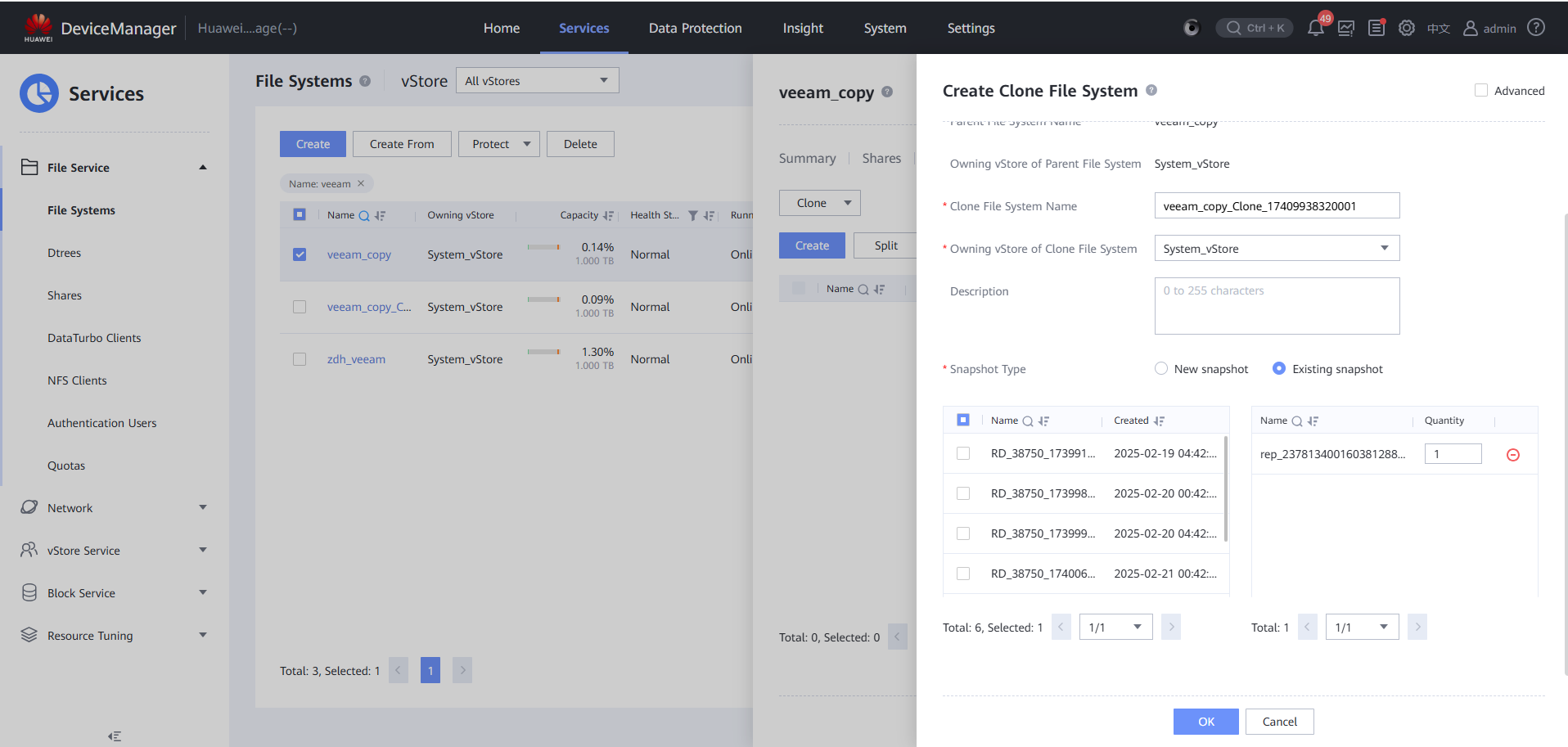Click the Description text area
Screen dimensions: 1568x747
tap(1276, 306)
